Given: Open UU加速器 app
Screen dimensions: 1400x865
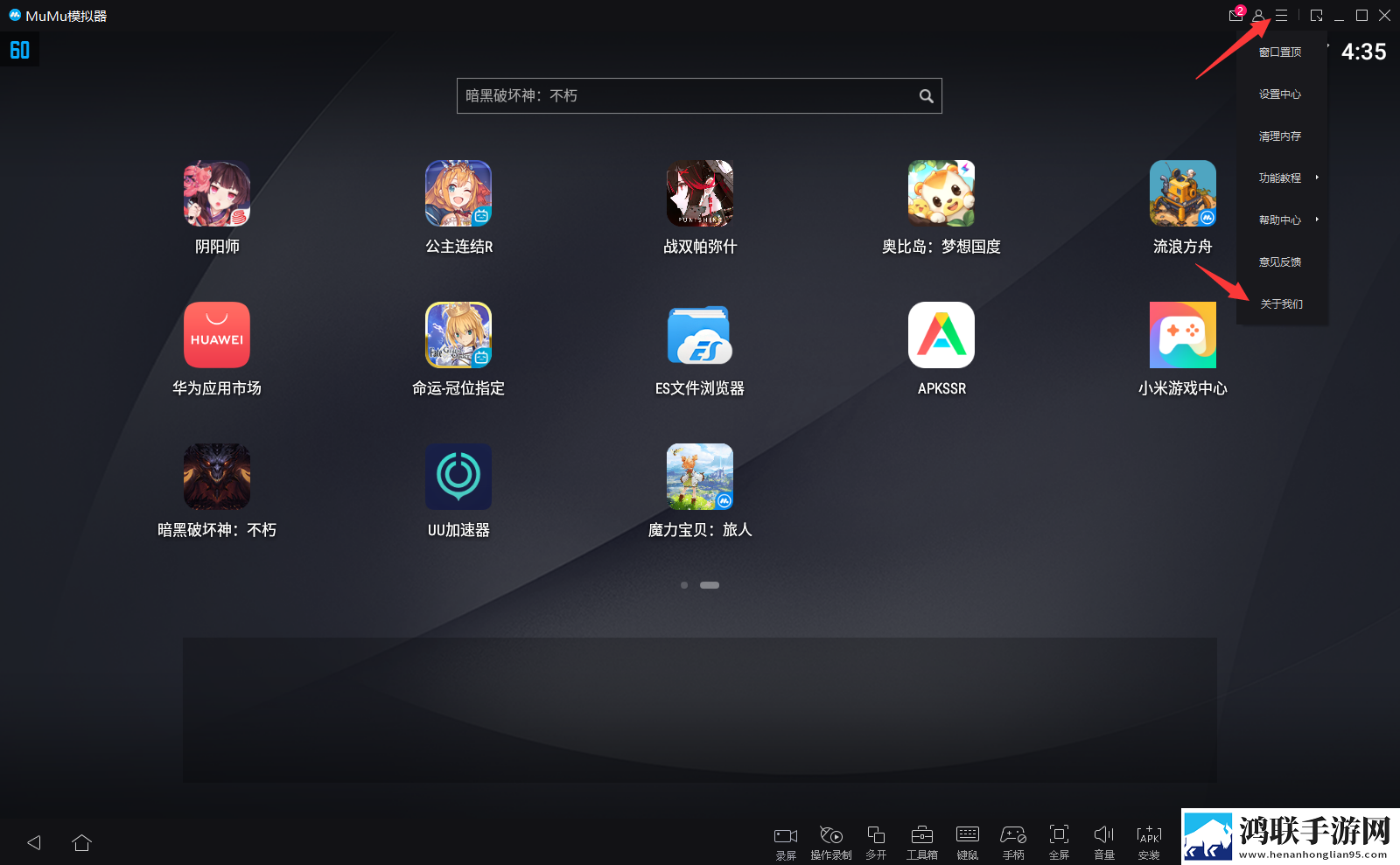Looking at the screenshot, I should [x=458, y=477].
